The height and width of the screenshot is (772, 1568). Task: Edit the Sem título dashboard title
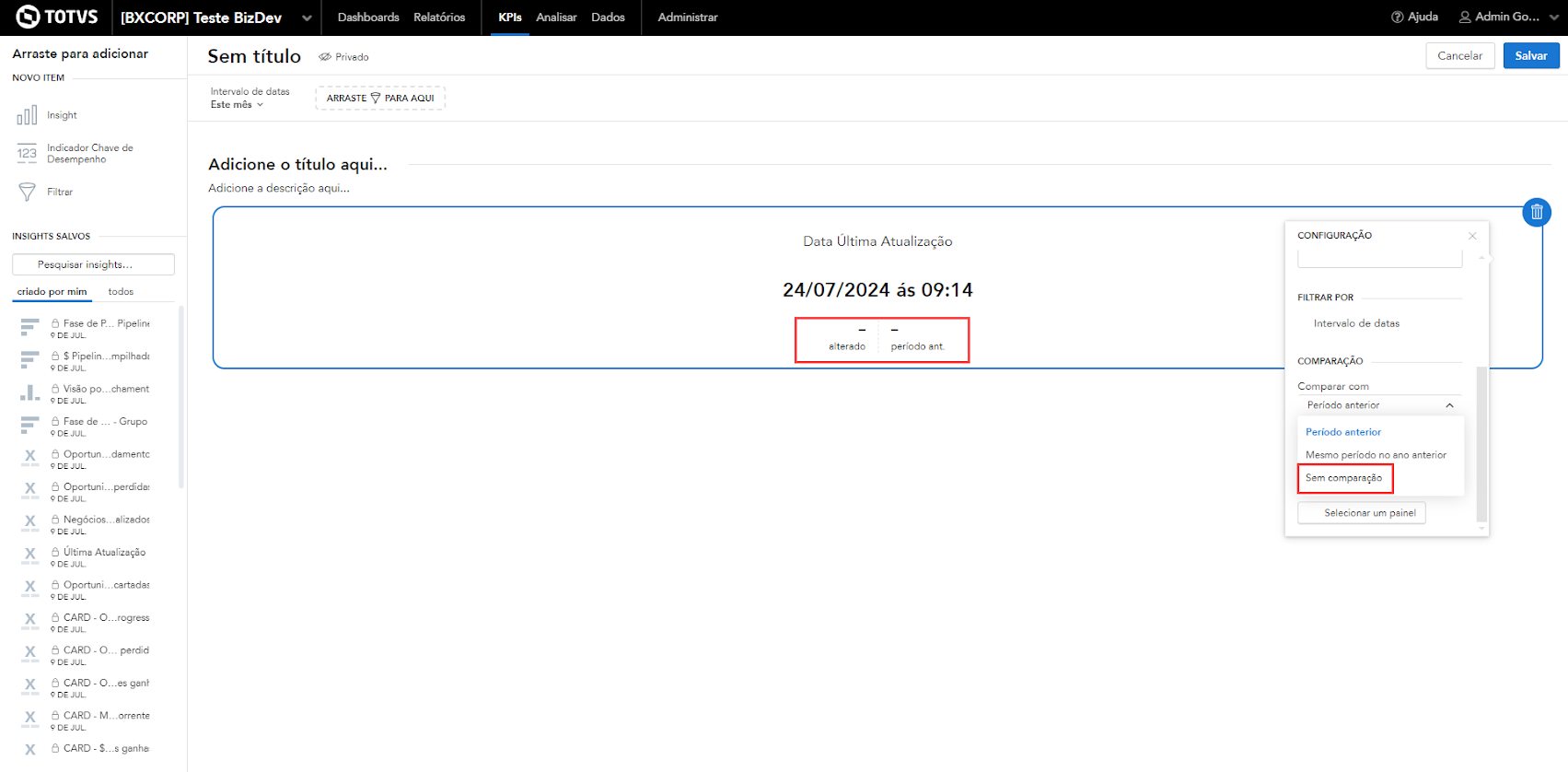254,56
